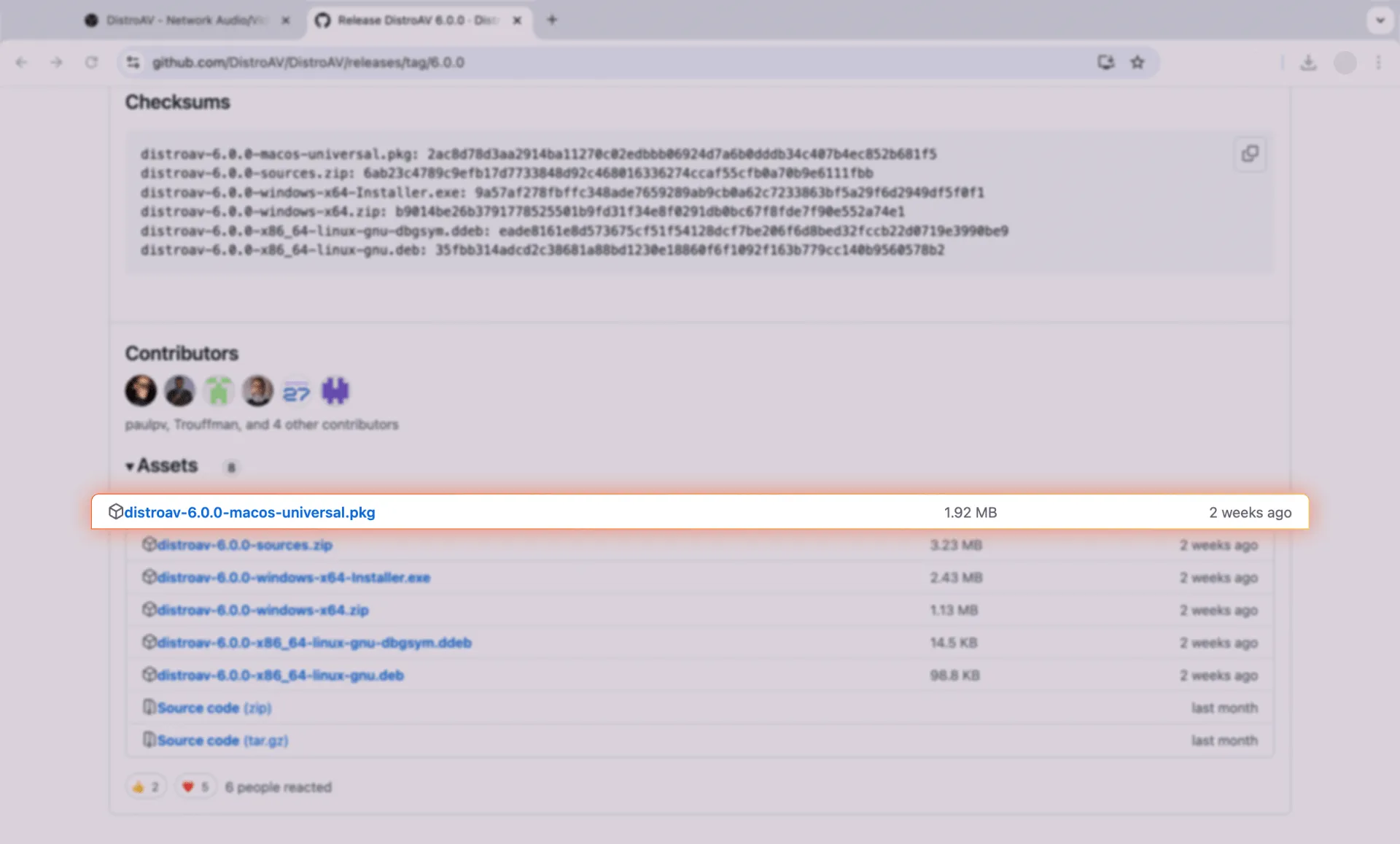Screen dimensions: 1400x844
Task: Click package icon beside macos-universal.pkg
Action: tap(115, 511)
